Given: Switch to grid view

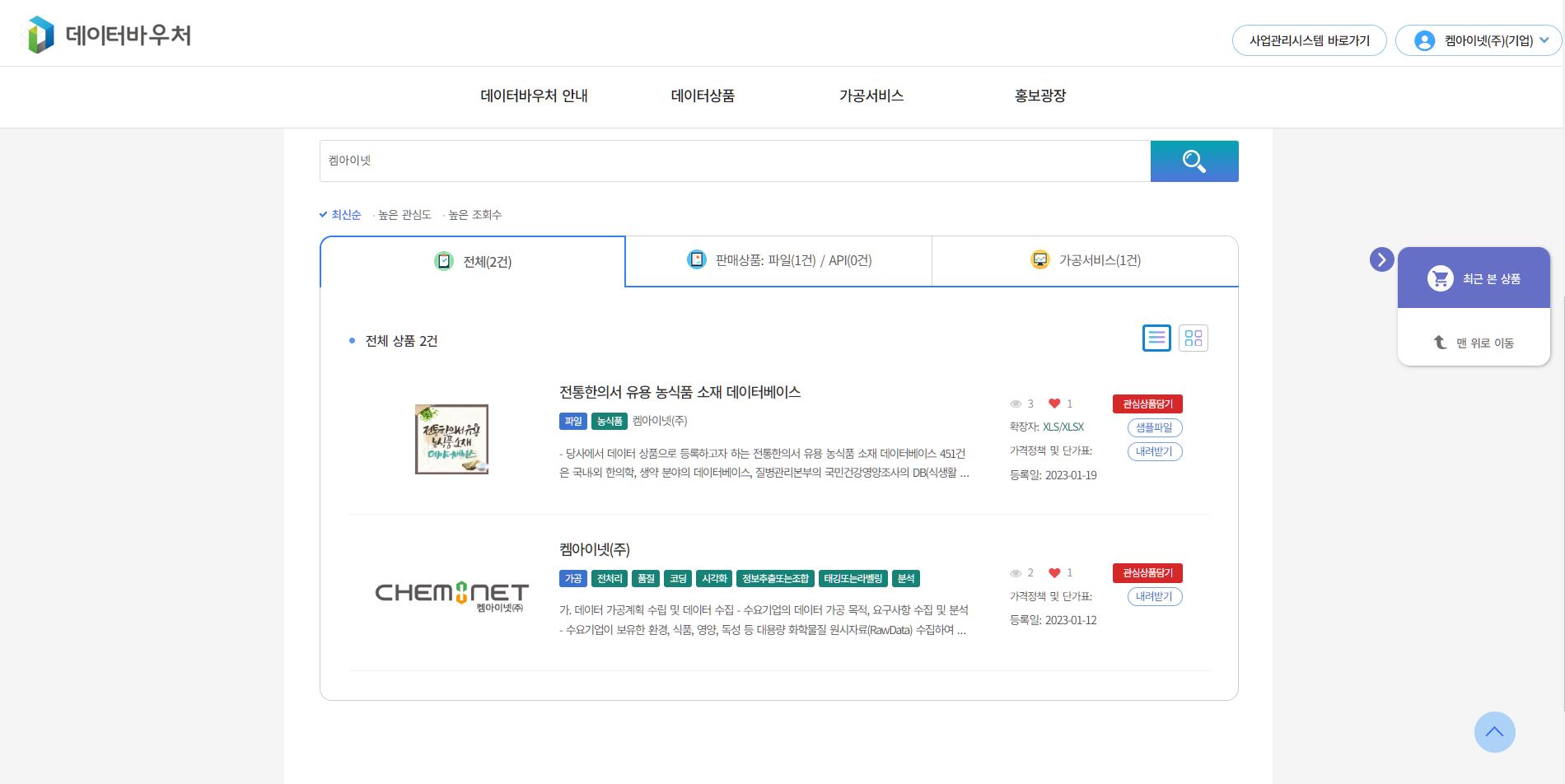Looking at the screenshot, I should [1194, 338].
